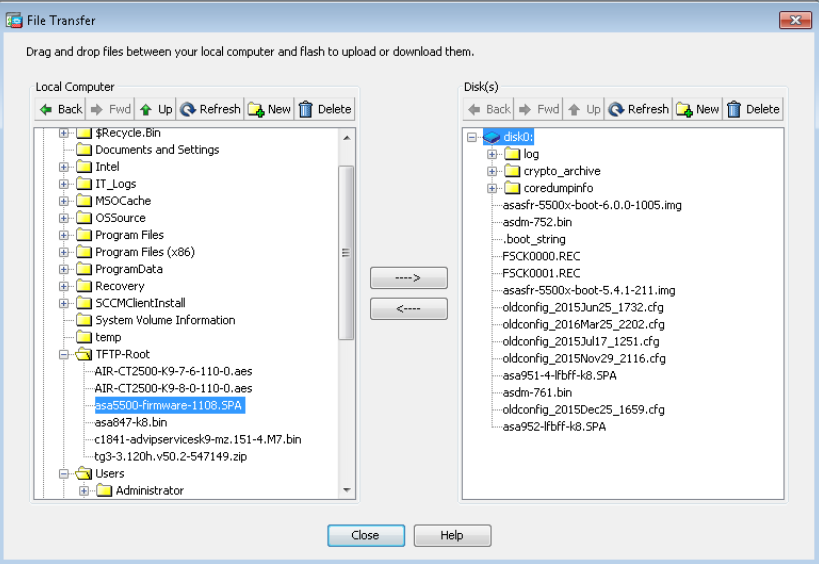Select asa847-k8.bin in TFTP-Root
The width and height of the screenshot is (819, 564).
point(131,422)
